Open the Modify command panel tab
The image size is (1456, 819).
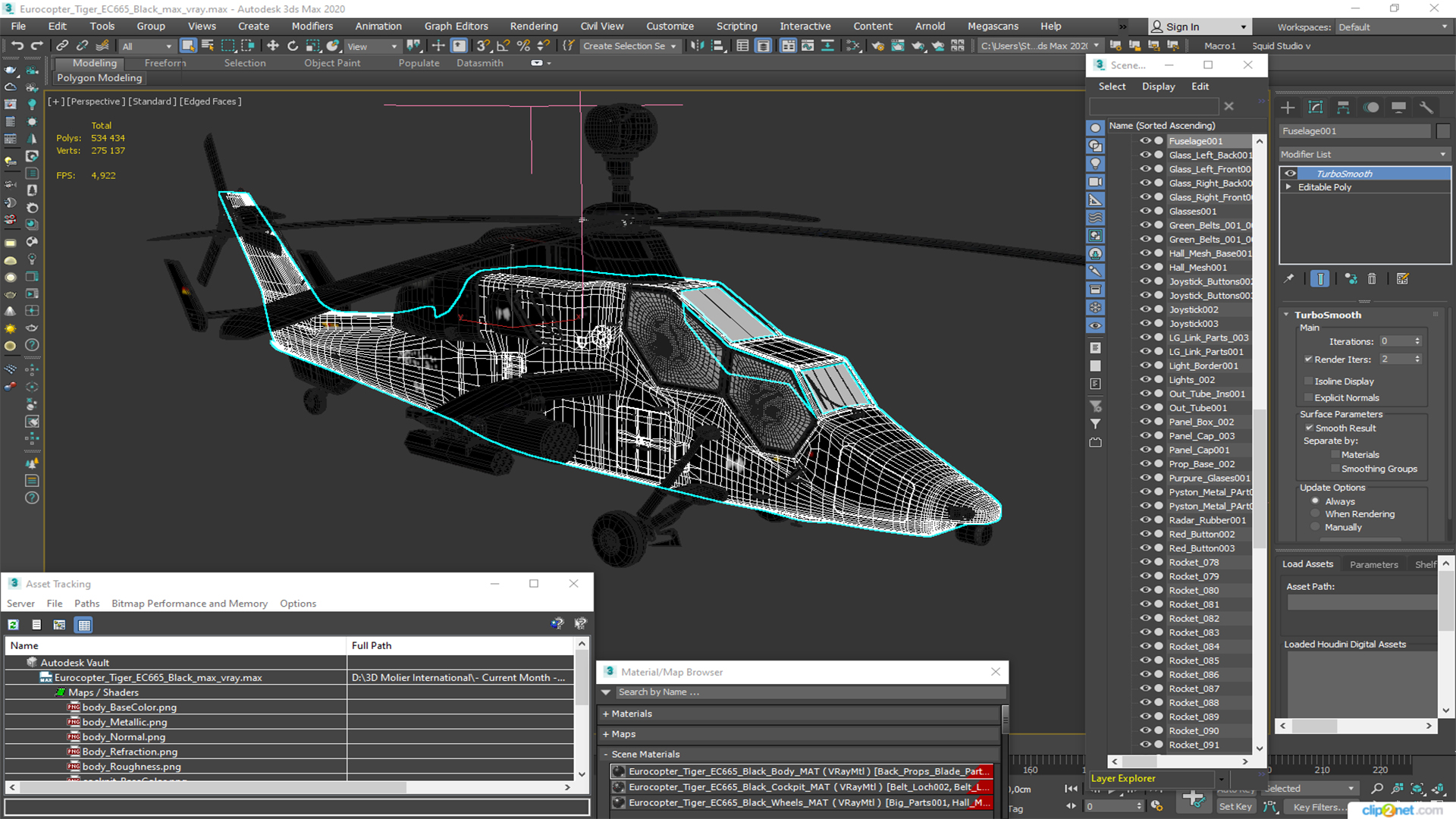coord(1316,107)
